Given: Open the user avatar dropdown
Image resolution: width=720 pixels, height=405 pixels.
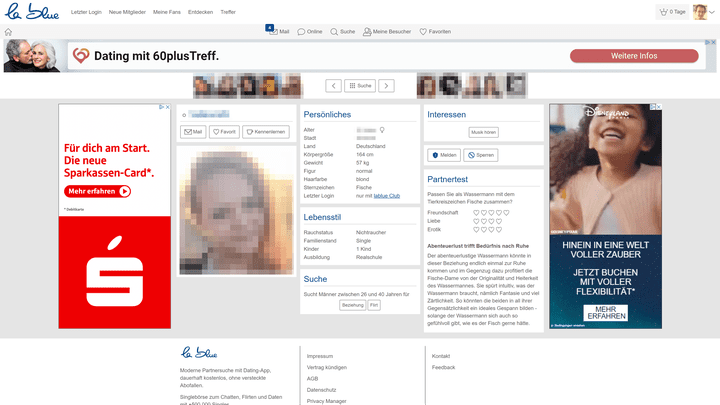Looking at the screenshot, I should click(x=704, y=12).
